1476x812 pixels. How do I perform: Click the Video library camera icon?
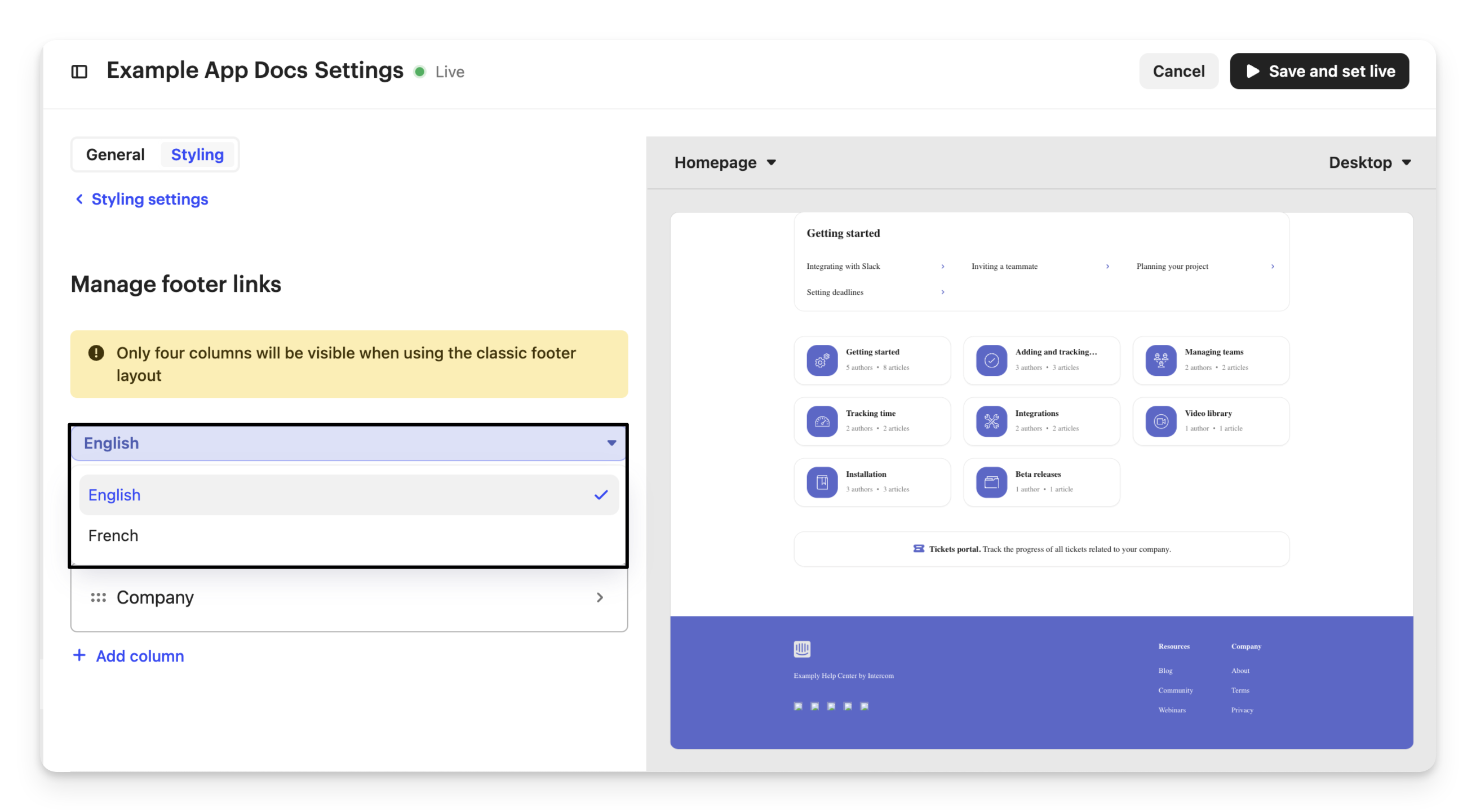[1161, 421]
